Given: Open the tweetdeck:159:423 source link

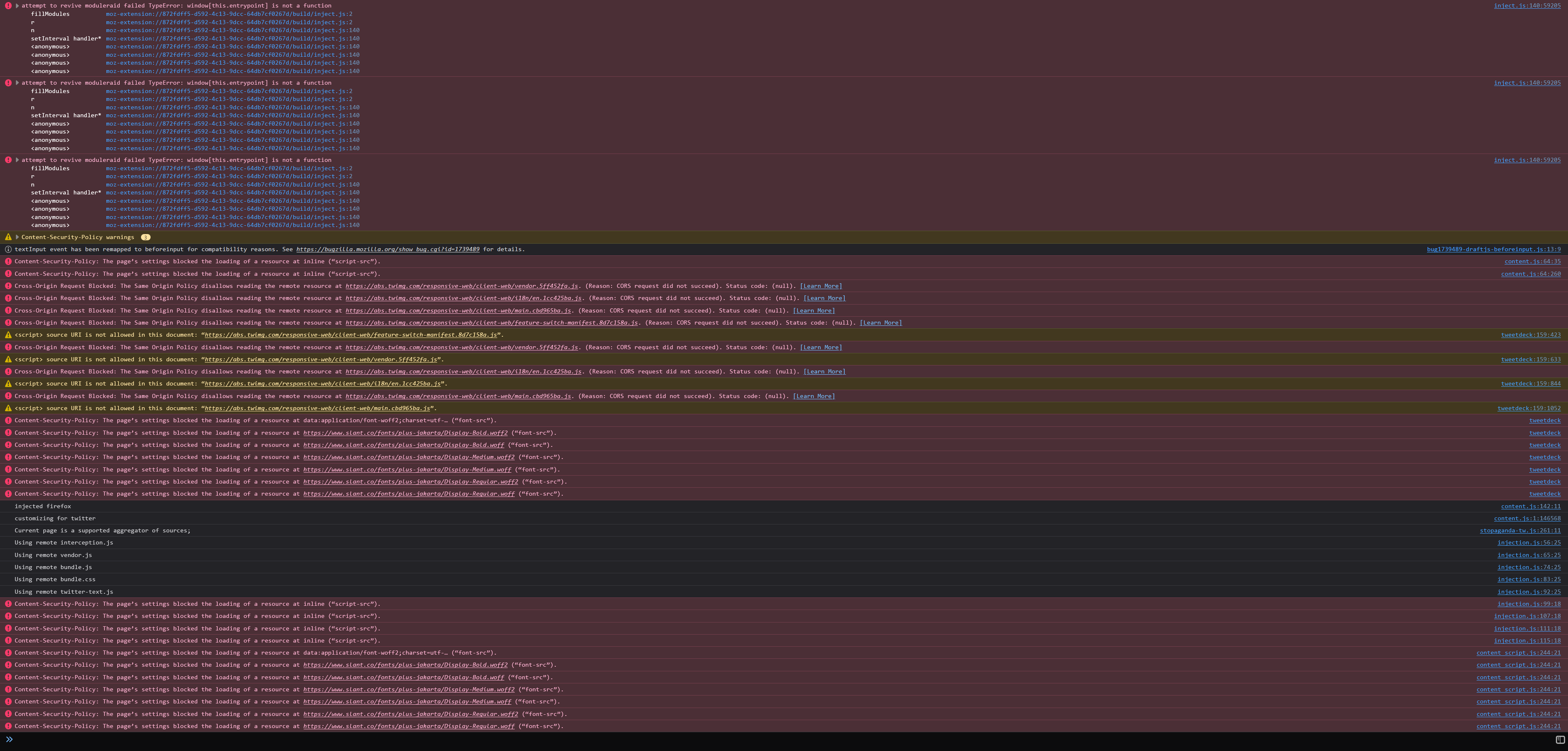Looking at the screenshot, I should click(x=1532, y=335).
